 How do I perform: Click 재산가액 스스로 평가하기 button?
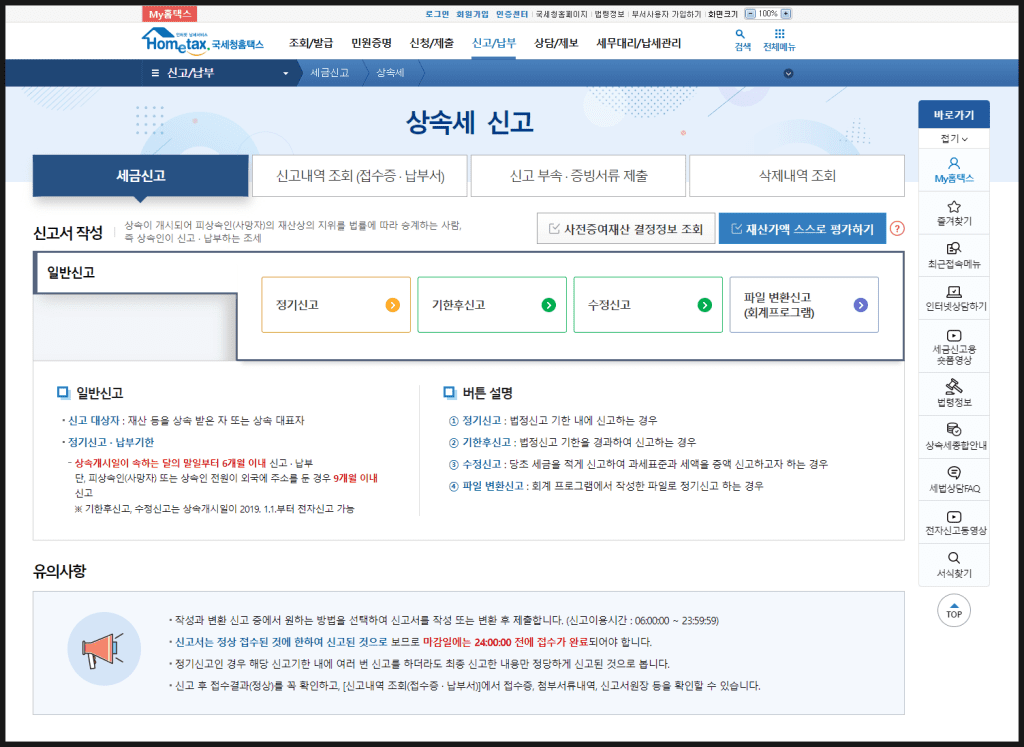click(x=802, y=228)
